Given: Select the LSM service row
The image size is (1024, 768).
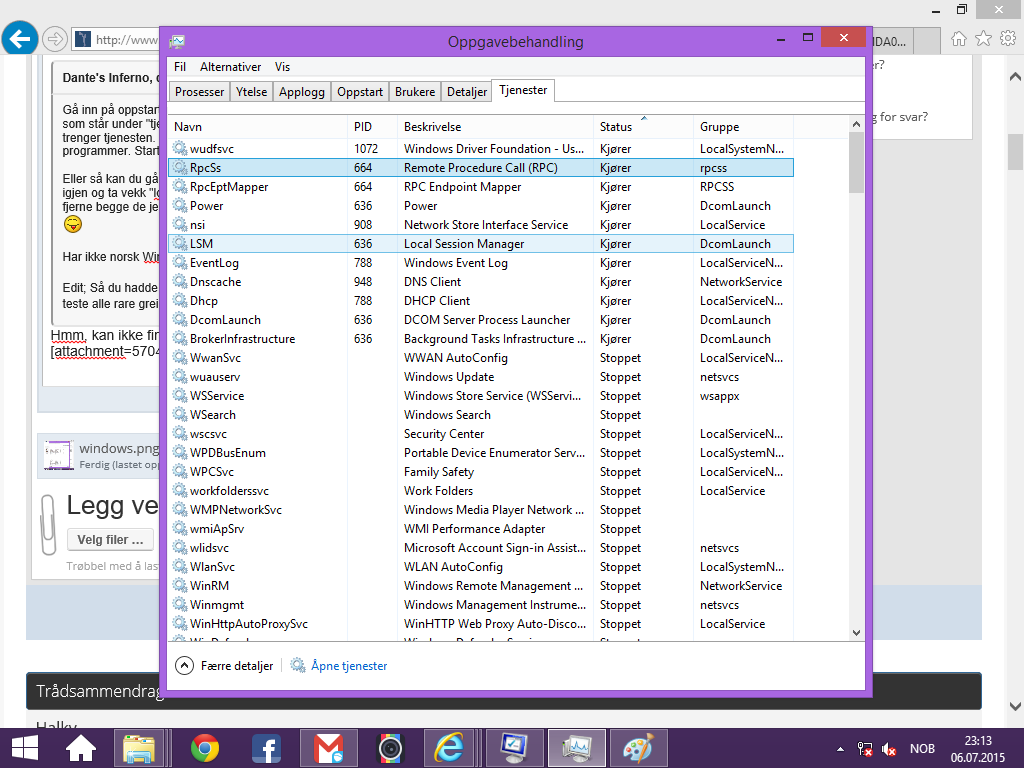Looking at the screenshot, I should pos(481,244).
